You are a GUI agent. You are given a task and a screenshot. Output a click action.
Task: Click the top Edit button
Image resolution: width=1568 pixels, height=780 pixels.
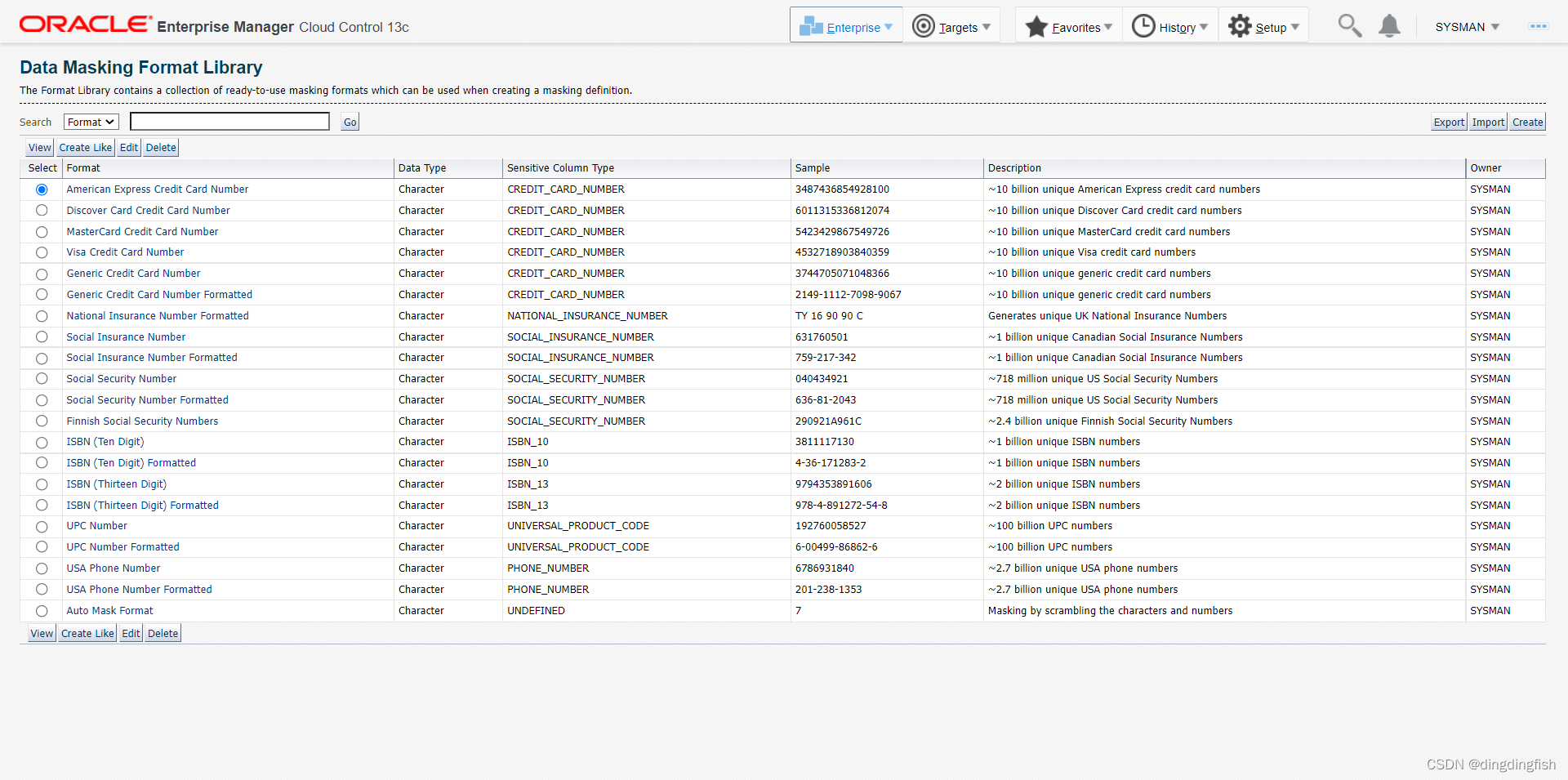point(129,148)
